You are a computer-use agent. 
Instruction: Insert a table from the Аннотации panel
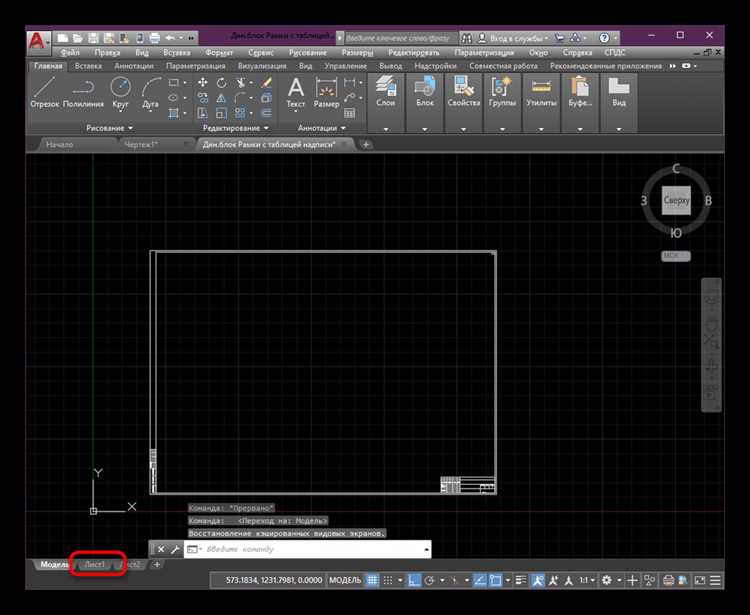tap(350, 113)
